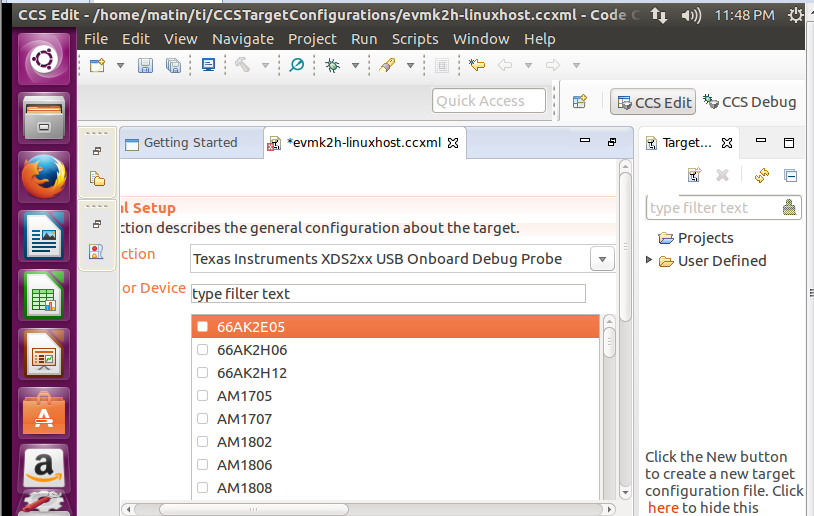Clear the Target filter with eraser icon
Screen dimensions: 814x516
coord(789,207)
